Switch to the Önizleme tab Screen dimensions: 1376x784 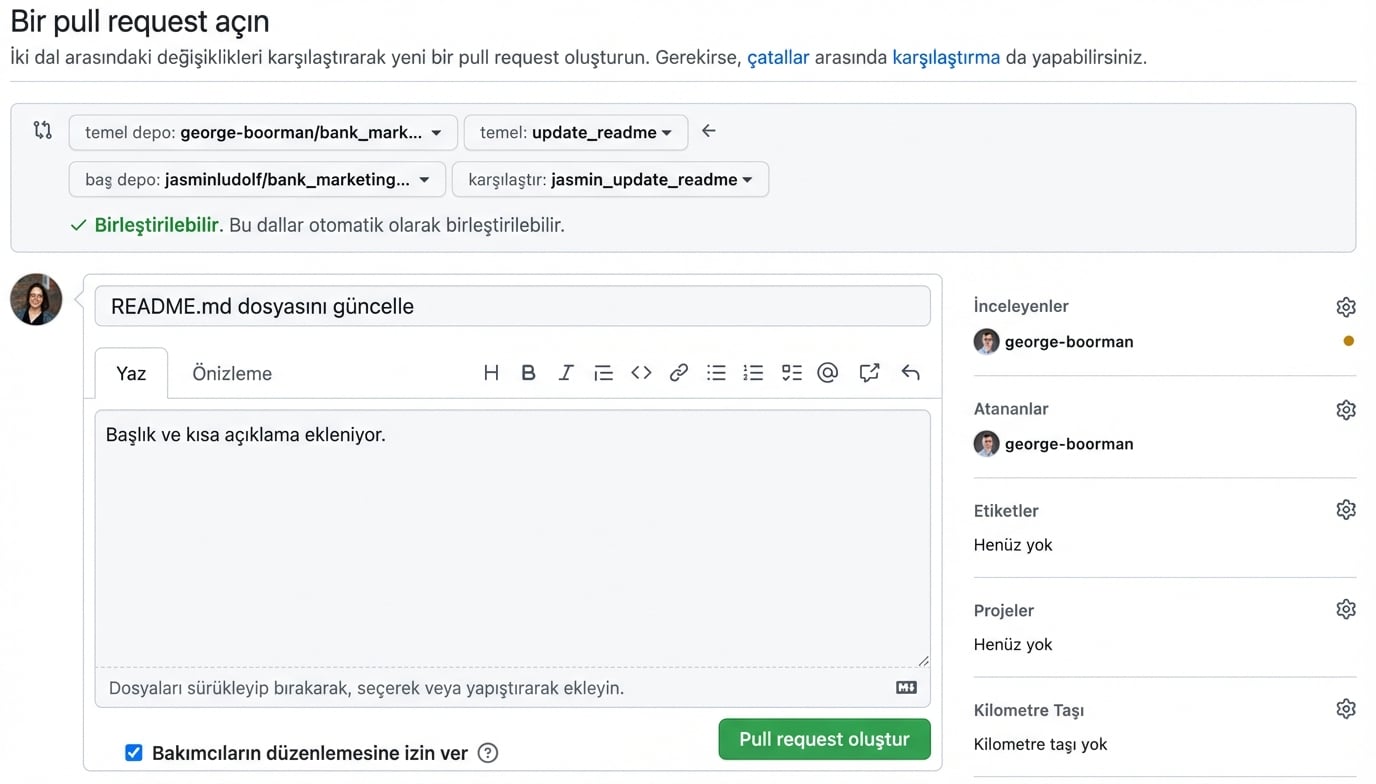(x=231, y=373)
